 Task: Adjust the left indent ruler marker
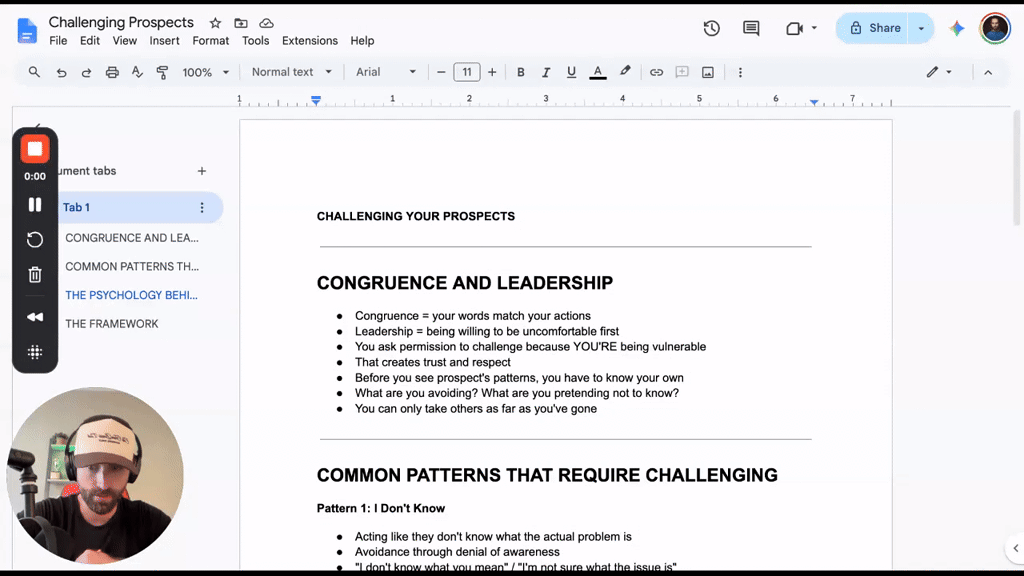tap(316, 101)
